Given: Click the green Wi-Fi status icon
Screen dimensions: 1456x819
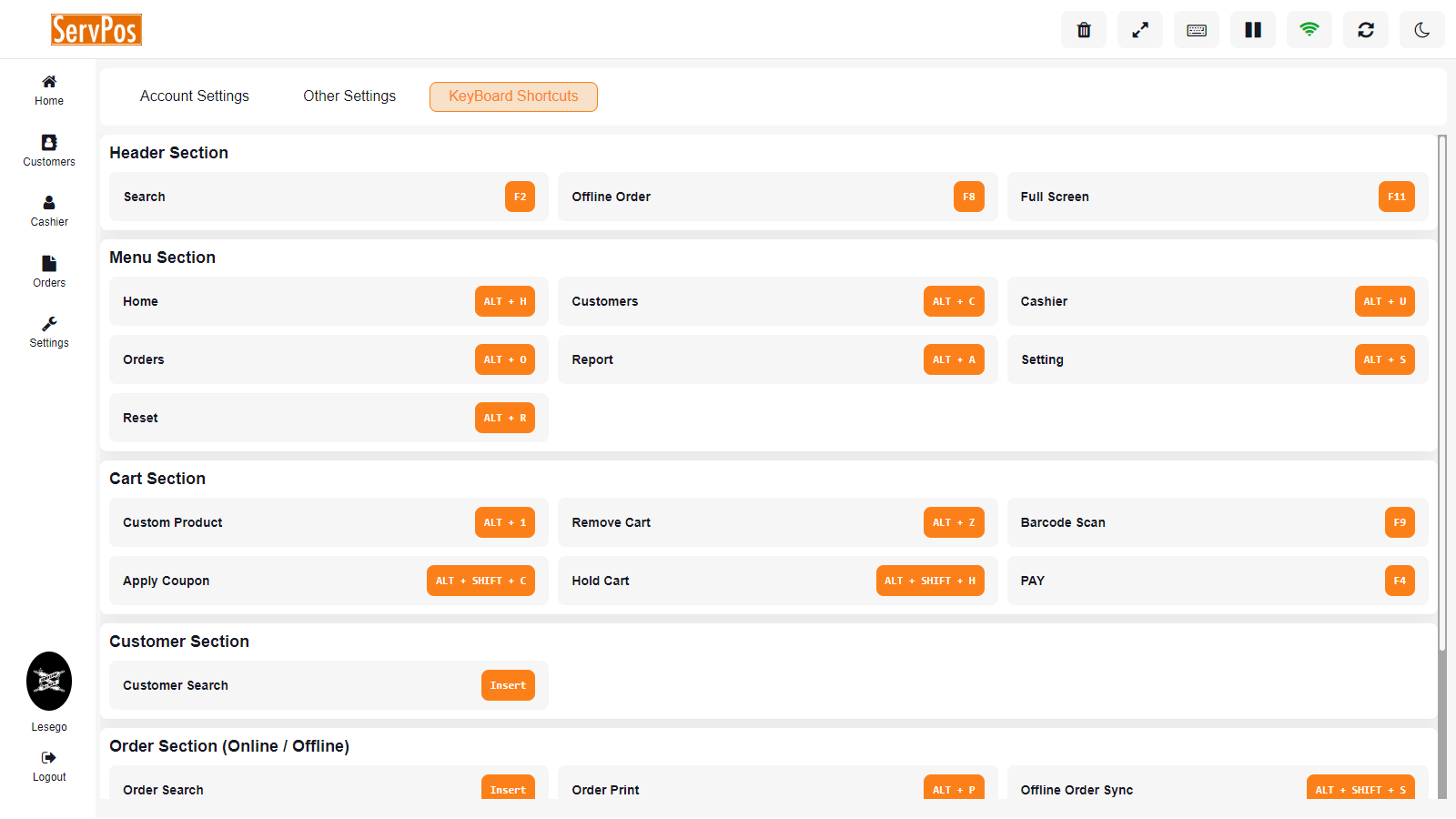Looking at the screenshot, I should (1309, 30).
